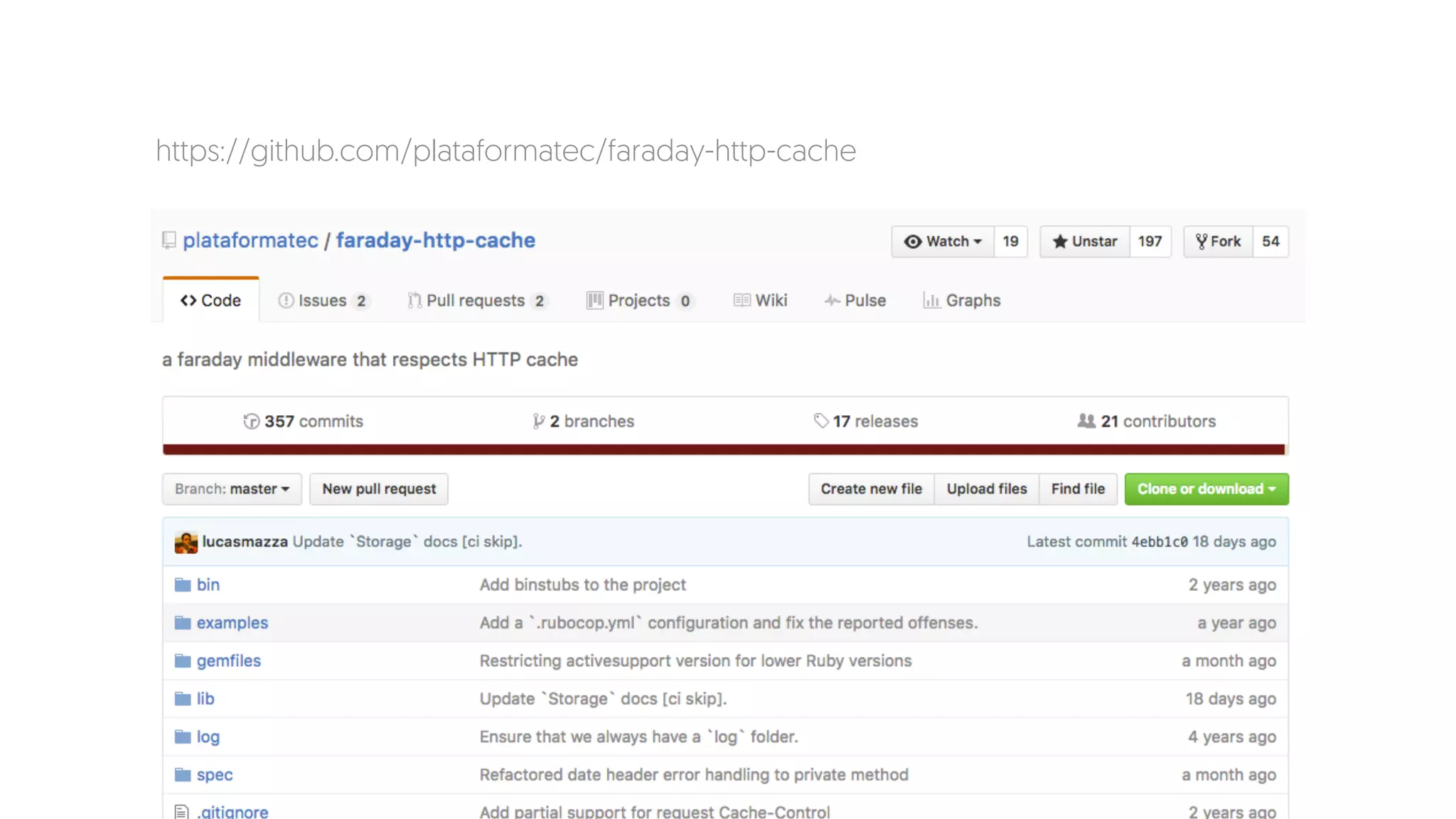Open the Projects tab
Image resolution: width=1456 pixels, height=819 pixels.
point(640,301)
